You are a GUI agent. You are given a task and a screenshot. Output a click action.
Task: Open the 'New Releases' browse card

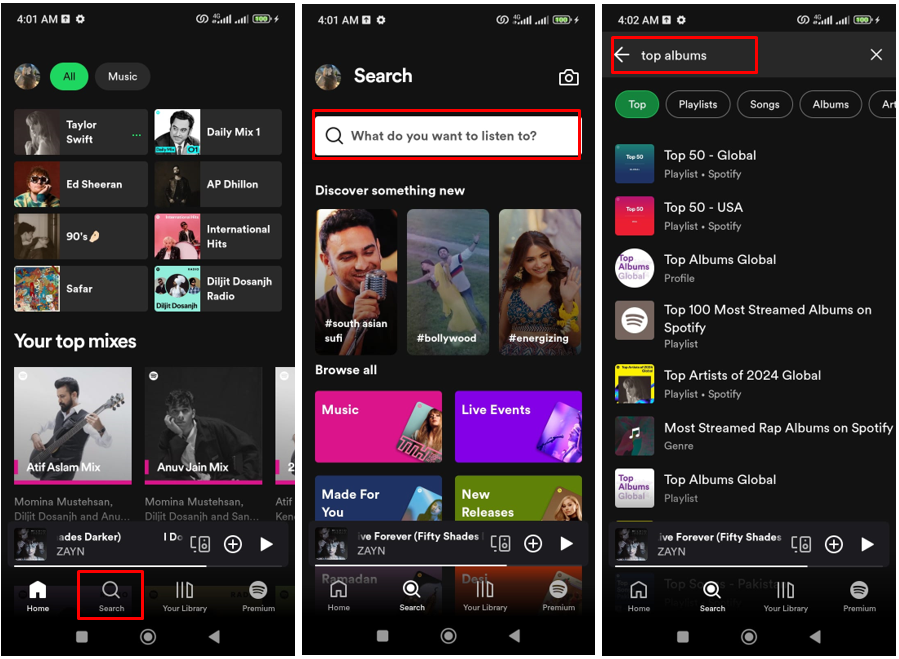518,498
